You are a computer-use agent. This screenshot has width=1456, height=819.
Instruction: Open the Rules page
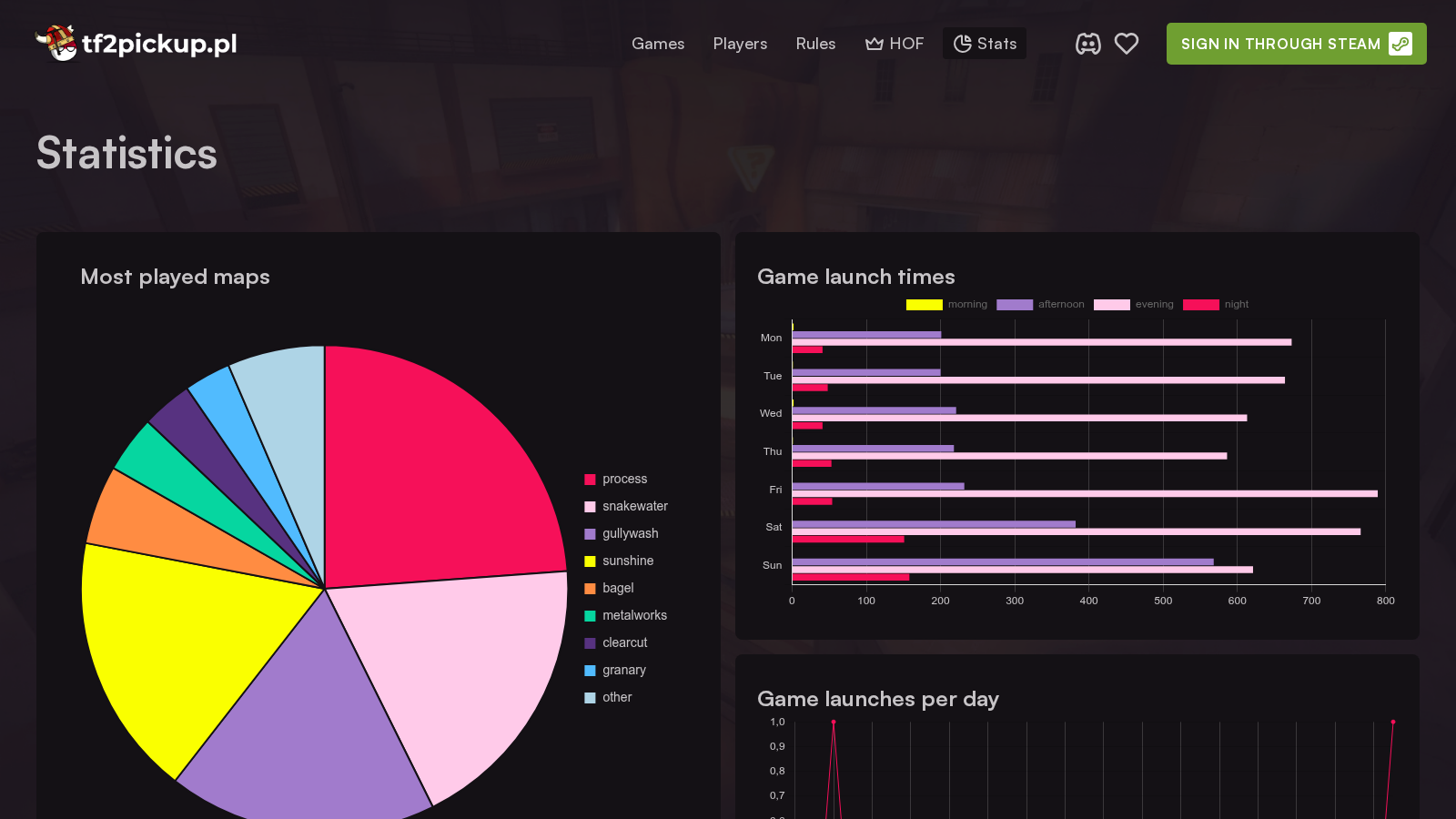(815, 43)
